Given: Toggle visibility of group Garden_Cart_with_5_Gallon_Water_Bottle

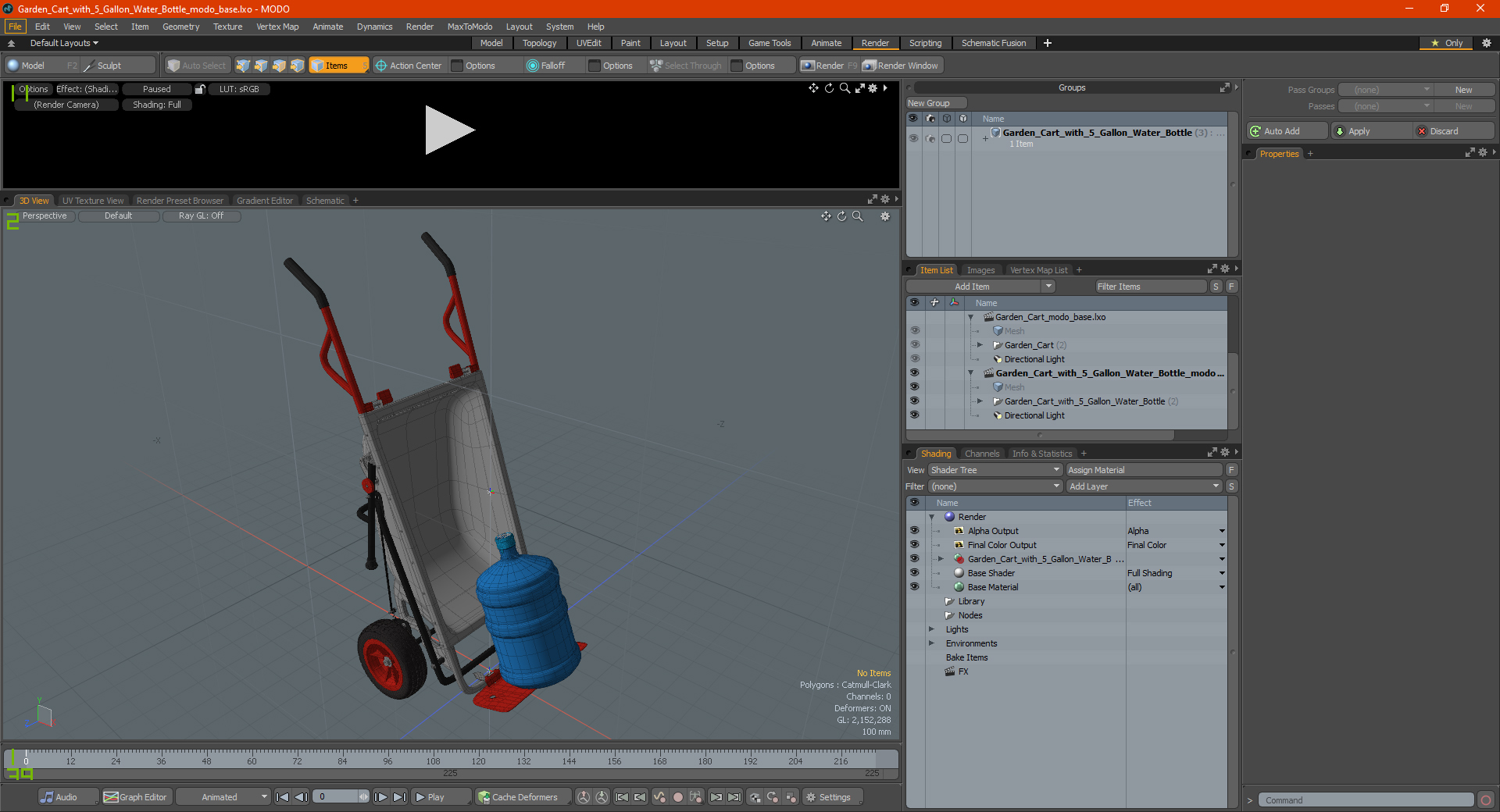Looking at the screenshot, I should click(x=912, y=138).
